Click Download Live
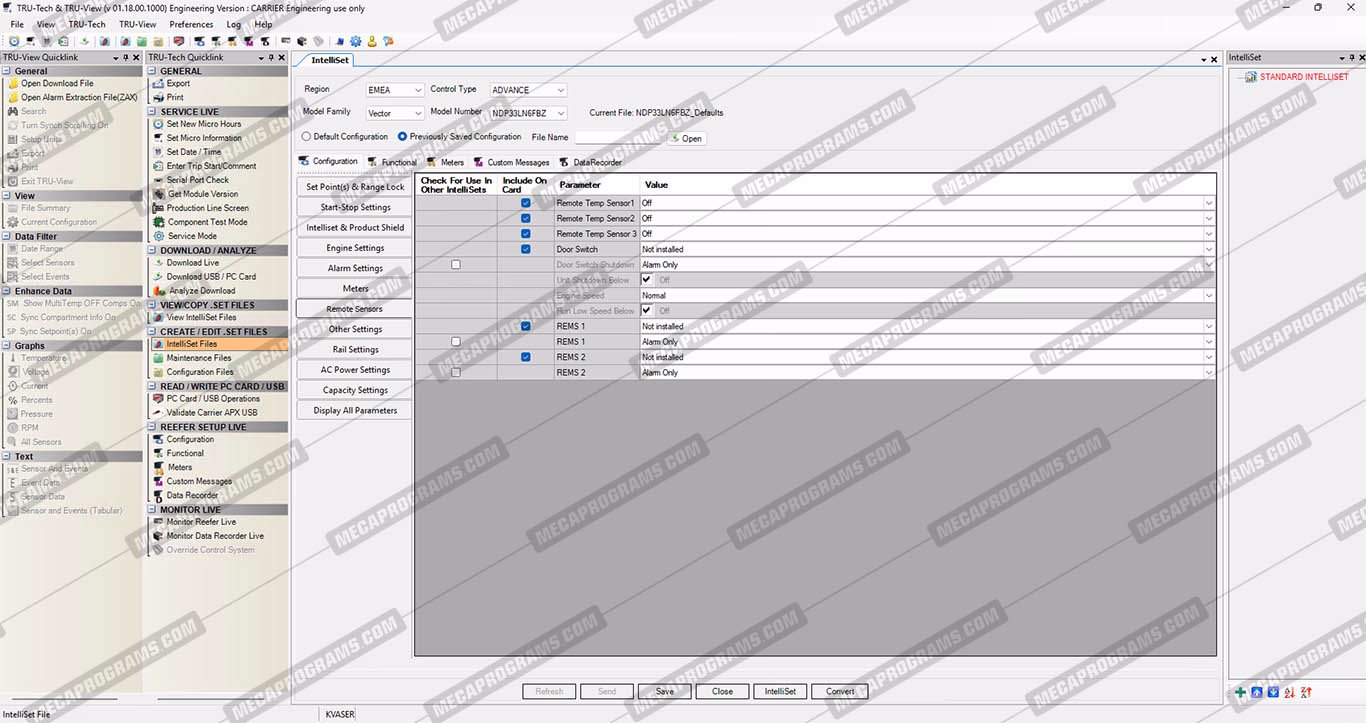This screenshot has height=723, width=1366. tap(192, 263)
